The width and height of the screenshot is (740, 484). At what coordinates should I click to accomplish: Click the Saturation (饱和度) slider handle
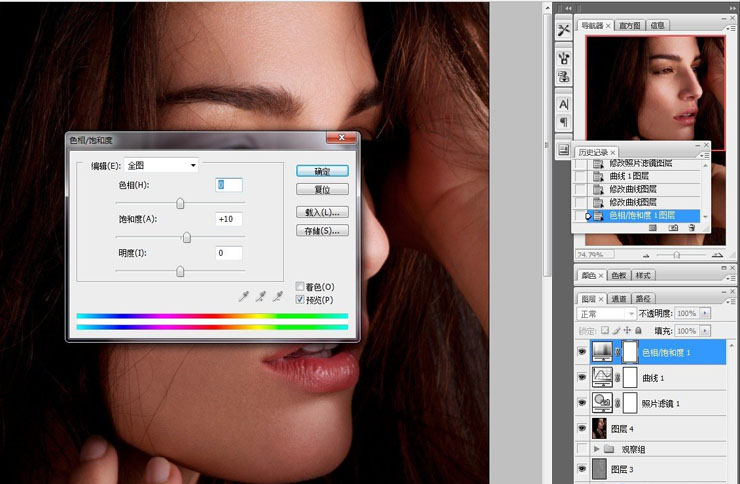click(x=187, y=237)
